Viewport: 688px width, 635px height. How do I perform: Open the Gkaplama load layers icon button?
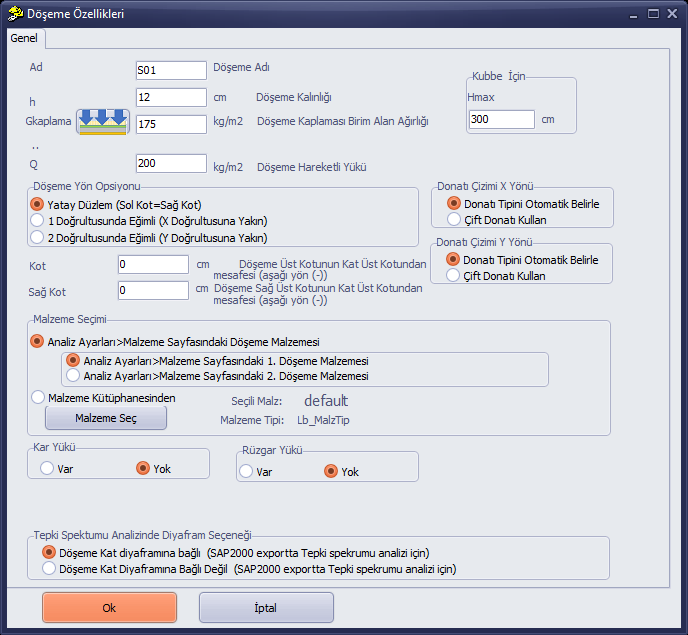pos(103,122)
